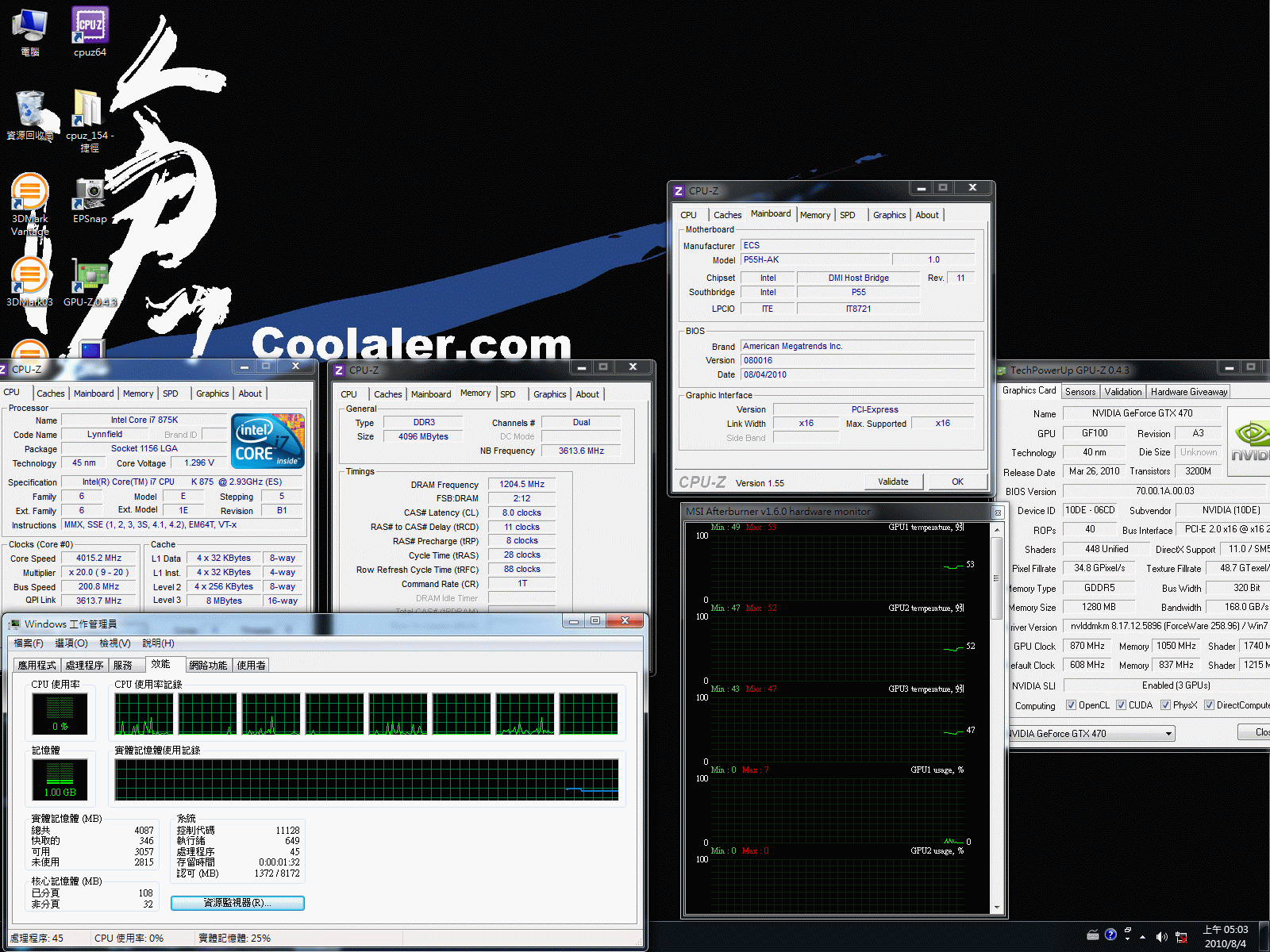The image size is (1270, 952).
Task: Launch 3DMark Vantage desktop shortcut
Action: click(29, 204)
